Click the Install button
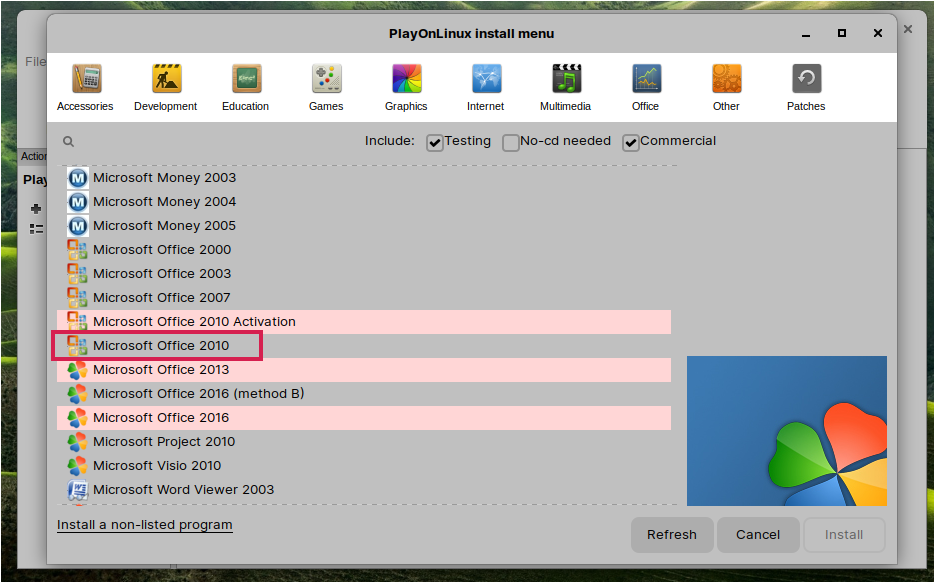The height and width of the screenshot is (582, 934). (x=844, y=535)
